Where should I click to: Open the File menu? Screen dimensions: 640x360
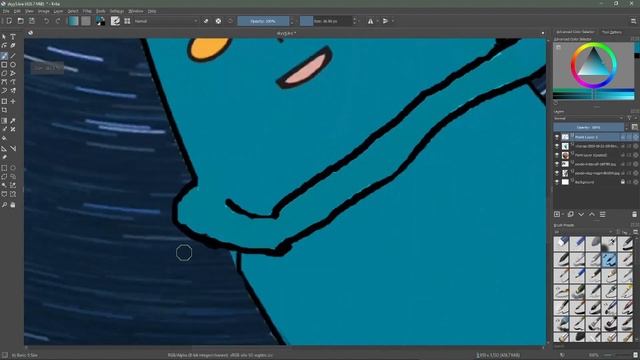(x=6, y=11)
